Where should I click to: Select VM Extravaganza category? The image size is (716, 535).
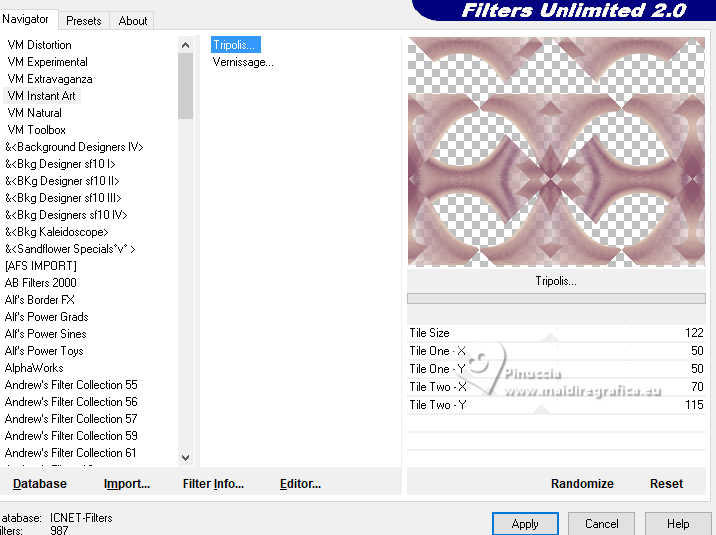(50, 79)
